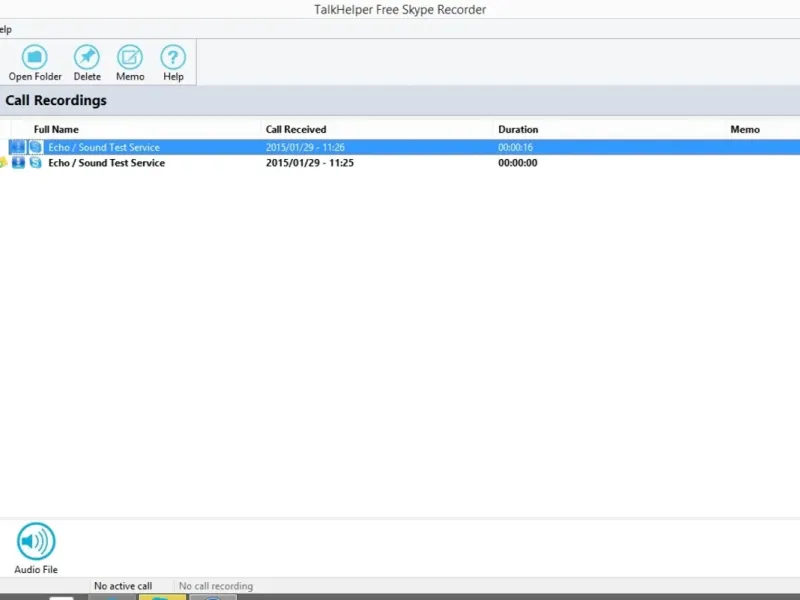Click the Memo column header

pyautogui.click(x=745, y=130)
